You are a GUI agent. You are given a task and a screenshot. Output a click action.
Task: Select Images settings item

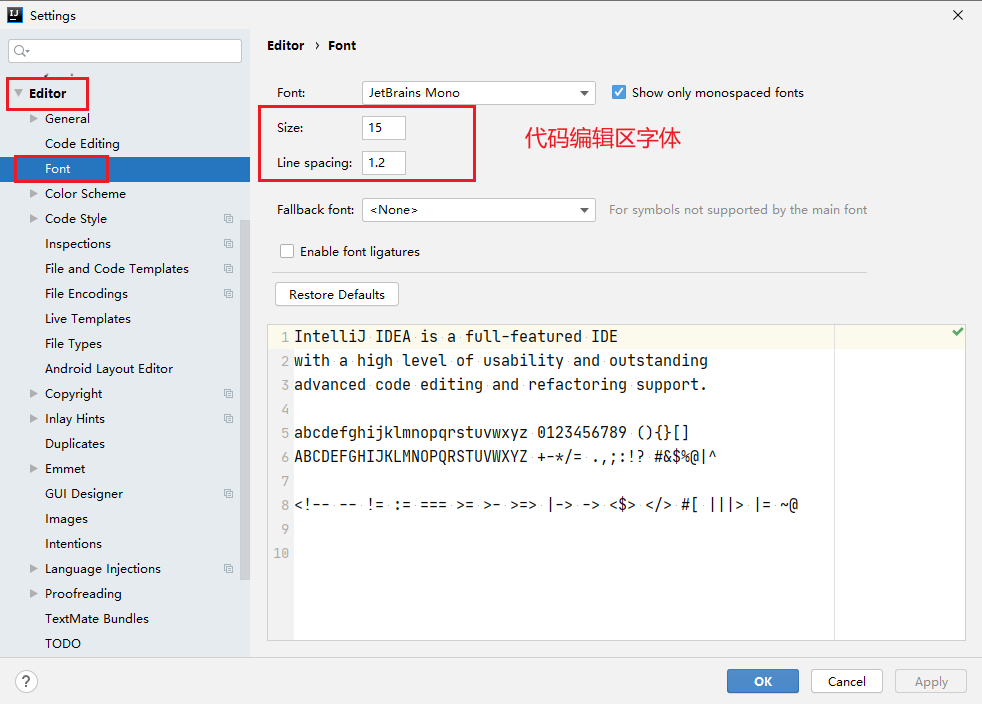(x=66, y=519)
